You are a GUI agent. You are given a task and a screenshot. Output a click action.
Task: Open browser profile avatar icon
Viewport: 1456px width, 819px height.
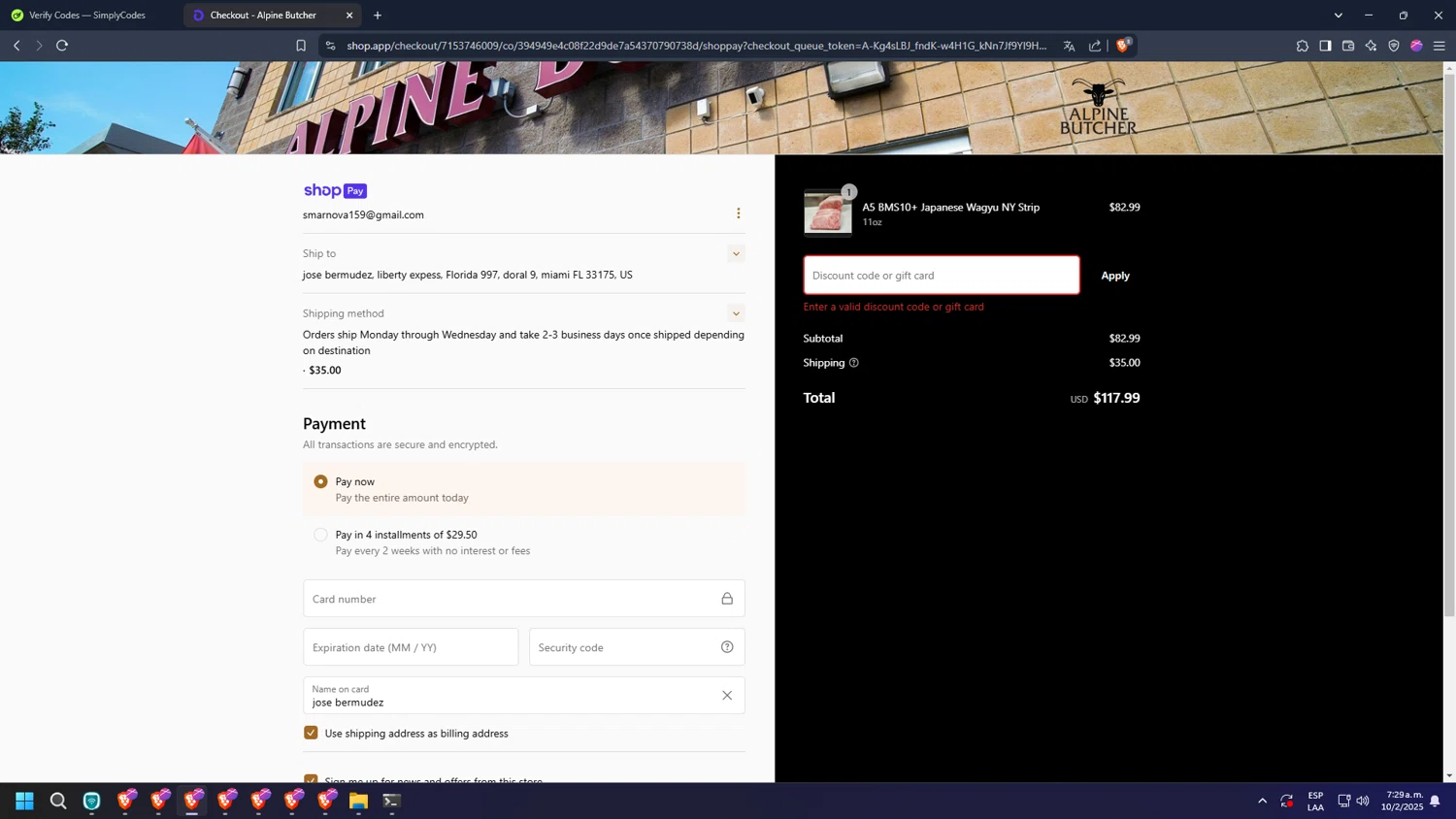[x=1416, y=46]
